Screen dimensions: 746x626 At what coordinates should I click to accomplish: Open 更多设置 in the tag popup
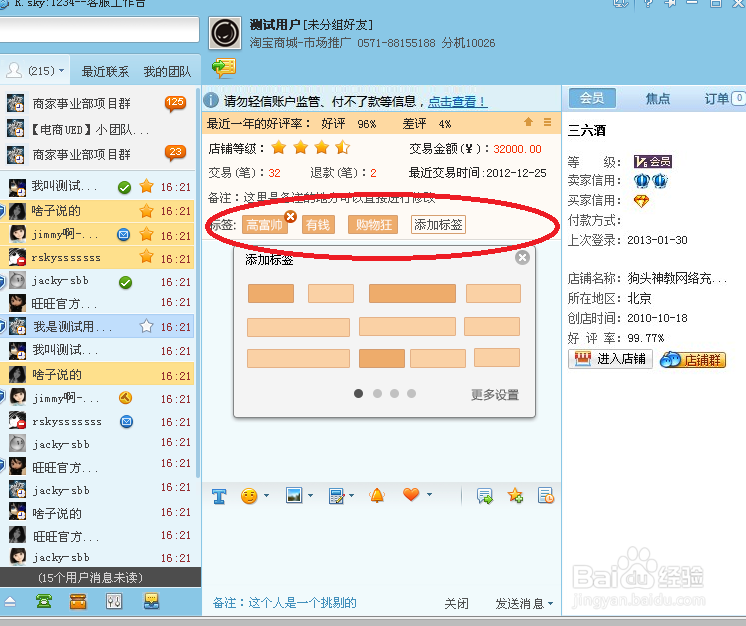495,394
